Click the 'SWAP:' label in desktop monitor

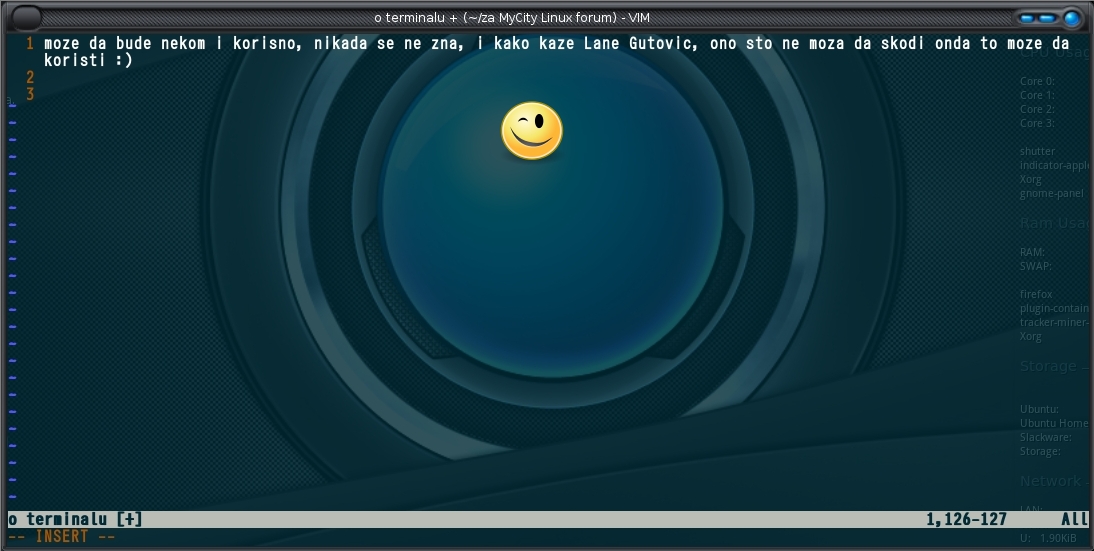click(1035, 266)
